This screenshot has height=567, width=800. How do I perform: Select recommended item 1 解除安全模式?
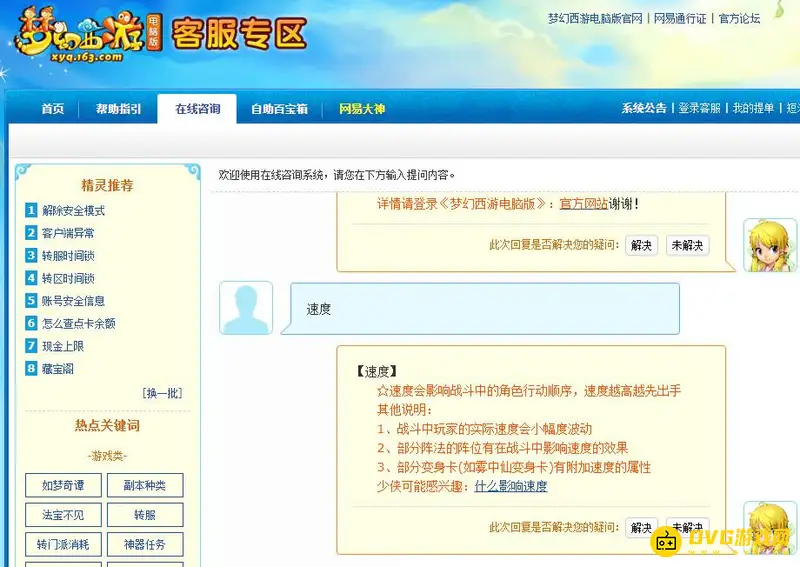73,210
